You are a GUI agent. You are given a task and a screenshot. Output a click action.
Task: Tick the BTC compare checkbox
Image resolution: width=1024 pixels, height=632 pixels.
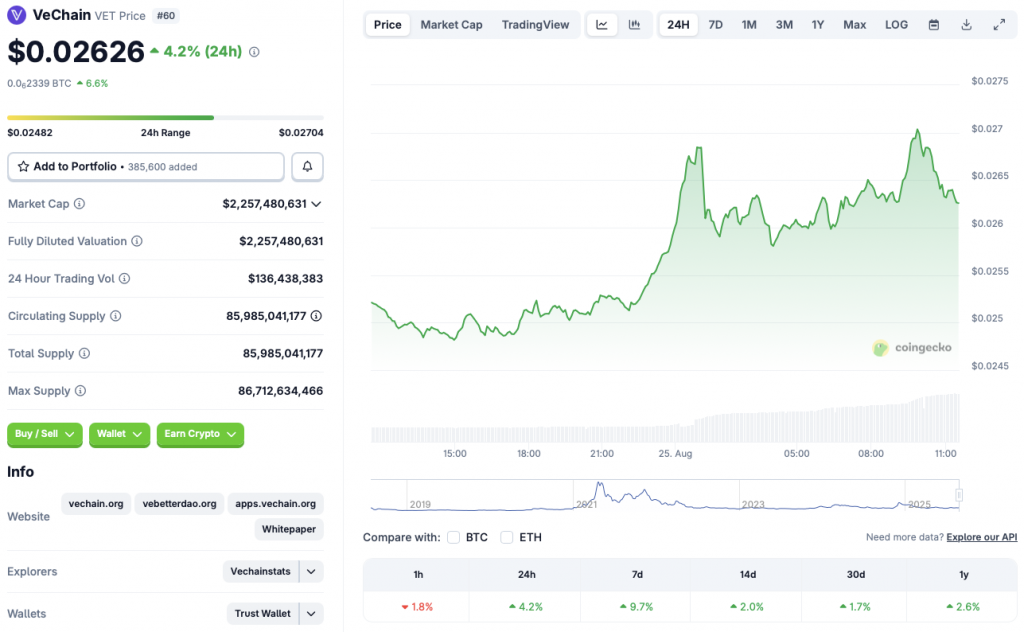(x=453, y=537)
